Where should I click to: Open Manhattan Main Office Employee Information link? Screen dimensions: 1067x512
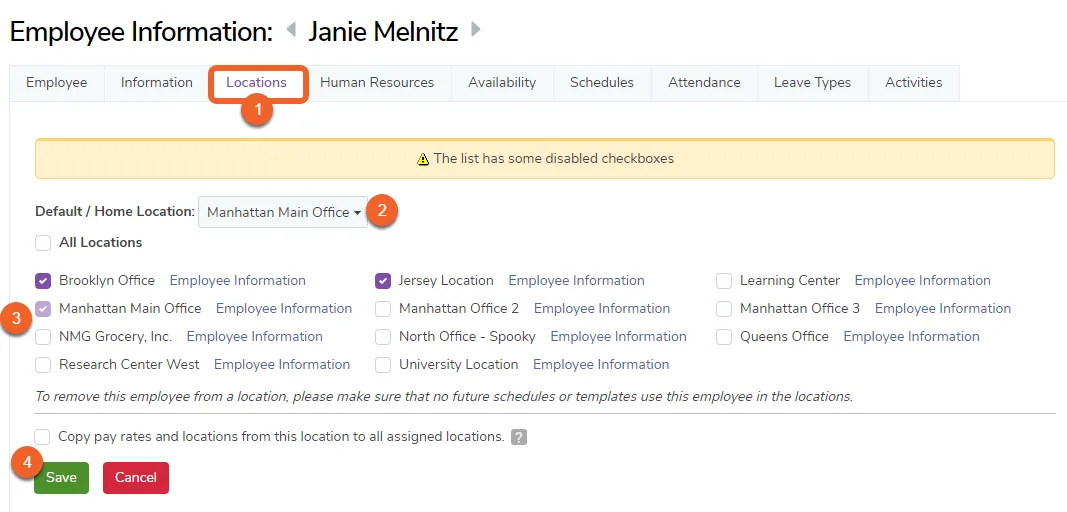(x=284, y=308)
